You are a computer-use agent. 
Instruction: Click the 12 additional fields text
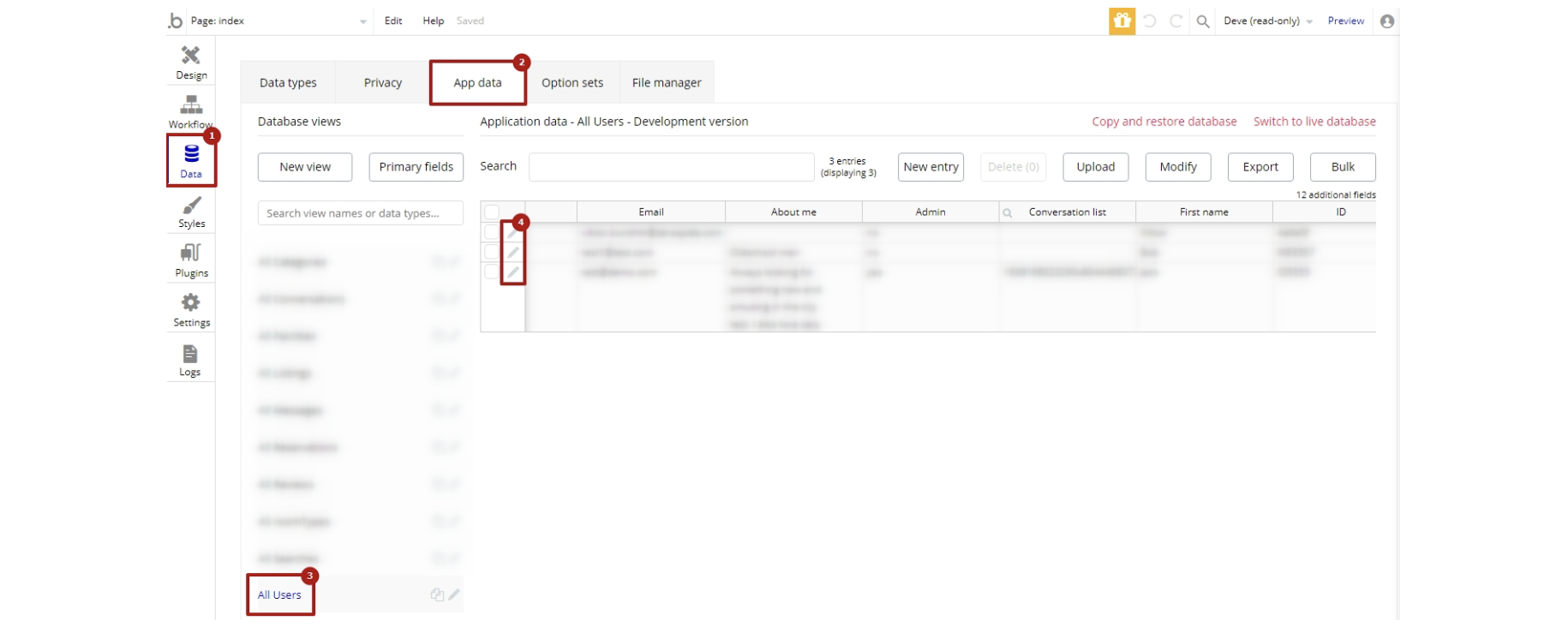click(x=1336, y=195)
